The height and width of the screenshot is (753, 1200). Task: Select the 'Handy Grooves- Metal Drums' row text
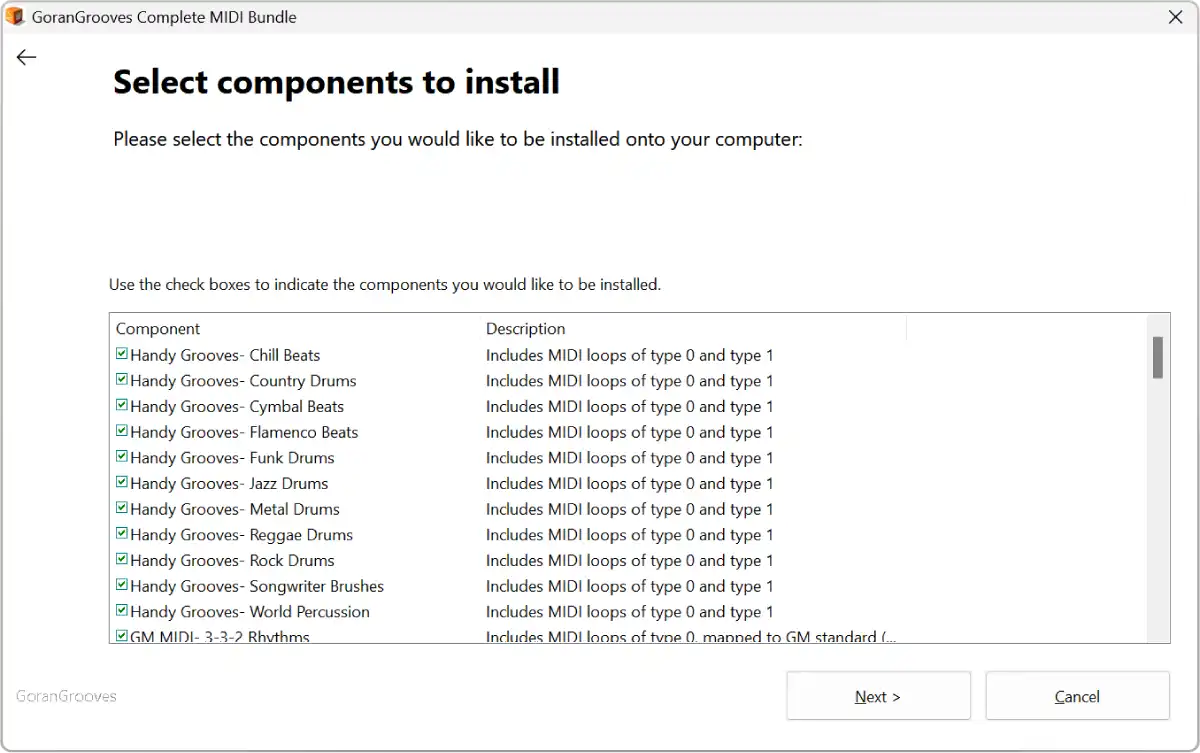pos(235,510)
